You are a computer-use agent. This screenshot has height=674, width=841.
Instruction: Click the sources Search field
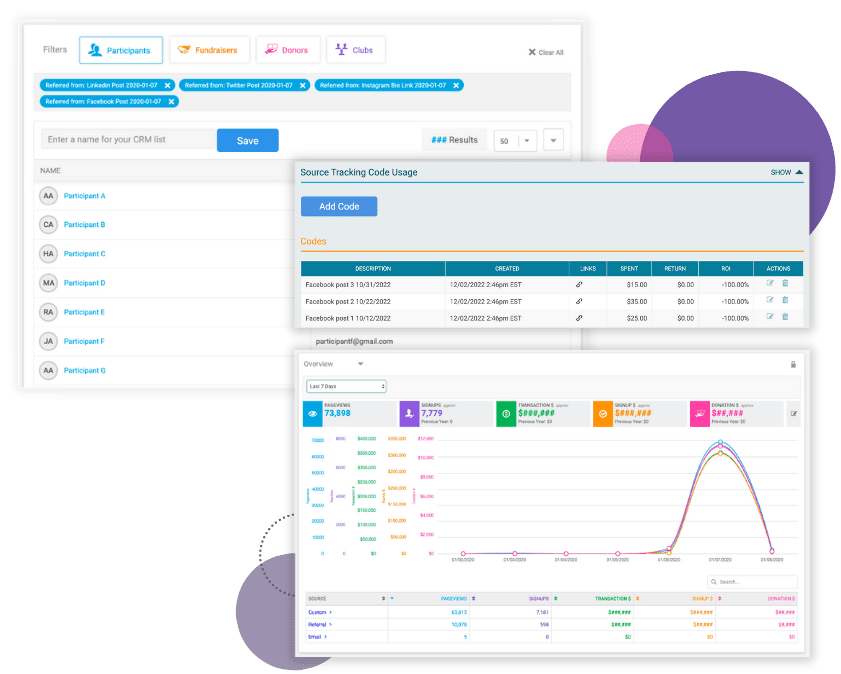tap(753, 582)
